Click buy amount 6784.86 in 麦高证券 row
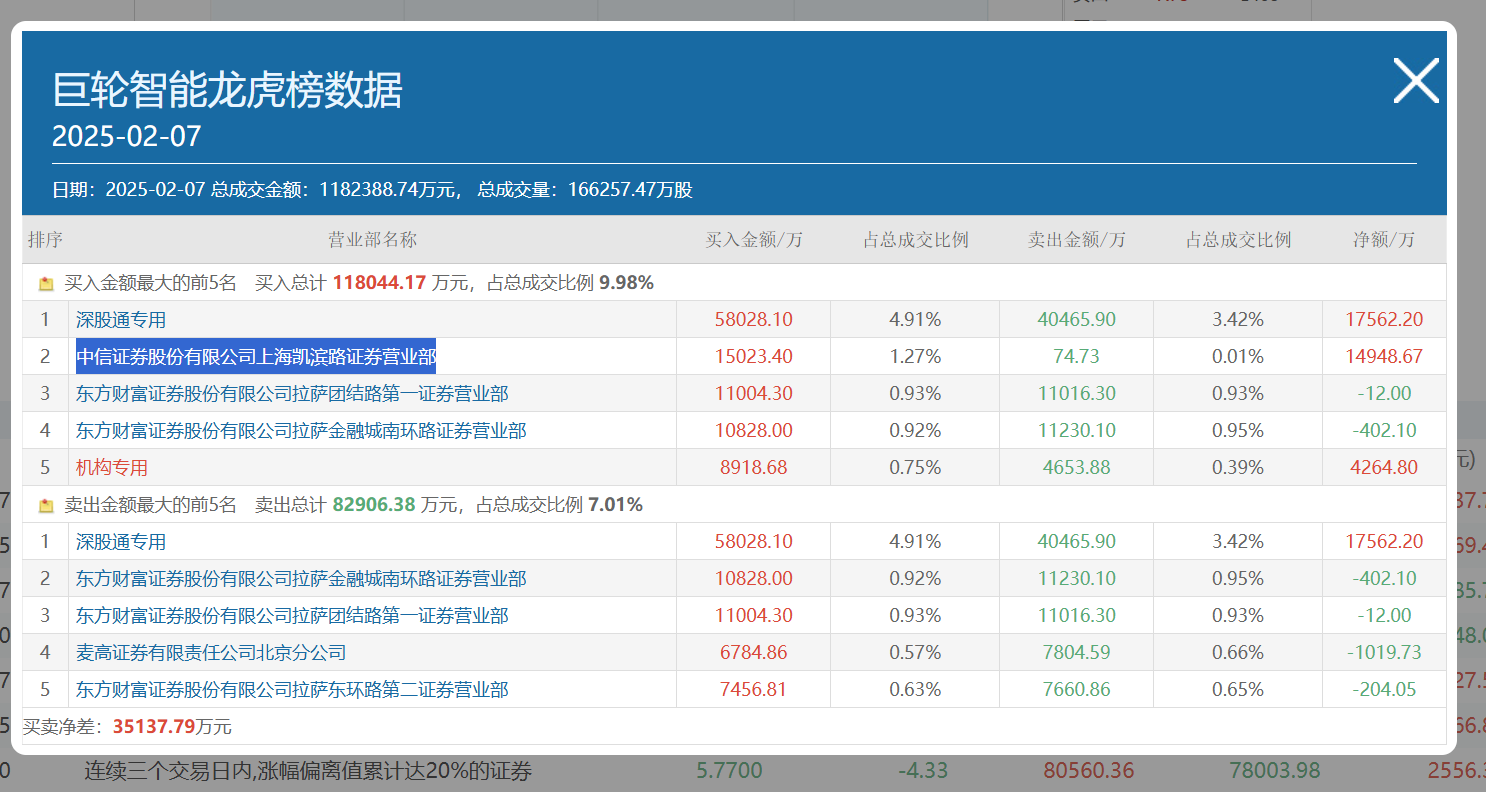Viewport: 1486px width, 792px height. pyautogui.click(x=754, y=653)
